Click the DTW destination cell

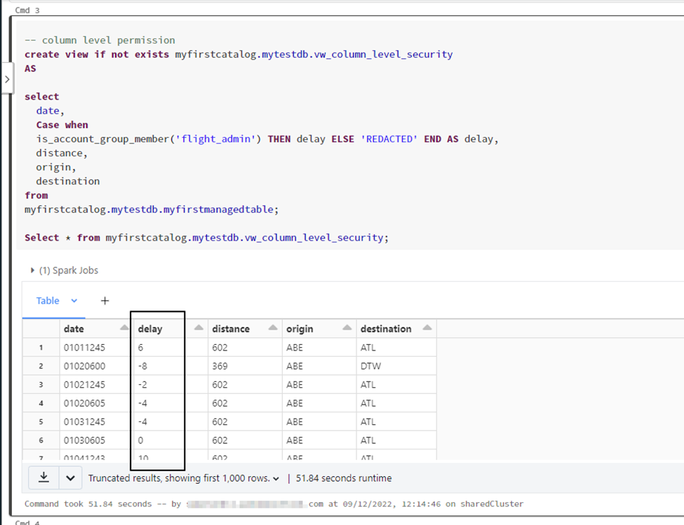click(396, 366)
